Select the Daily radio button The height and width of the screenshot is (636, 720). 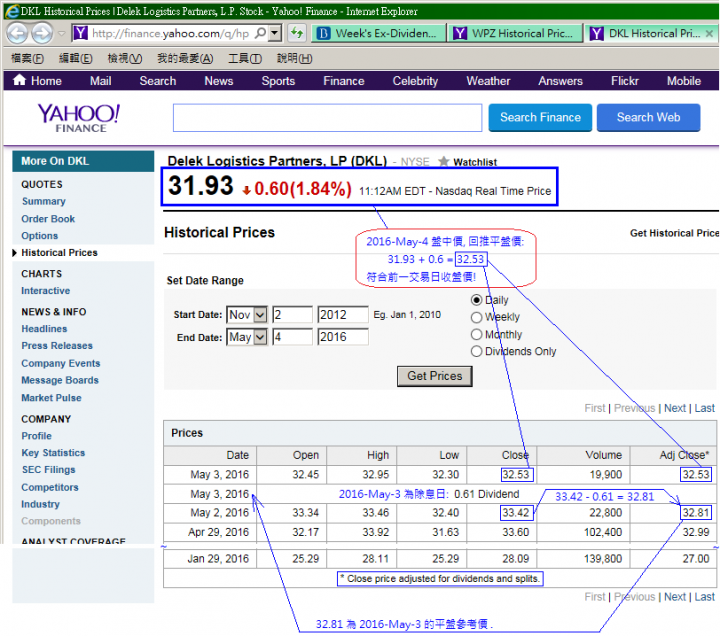tap(476, 300)
